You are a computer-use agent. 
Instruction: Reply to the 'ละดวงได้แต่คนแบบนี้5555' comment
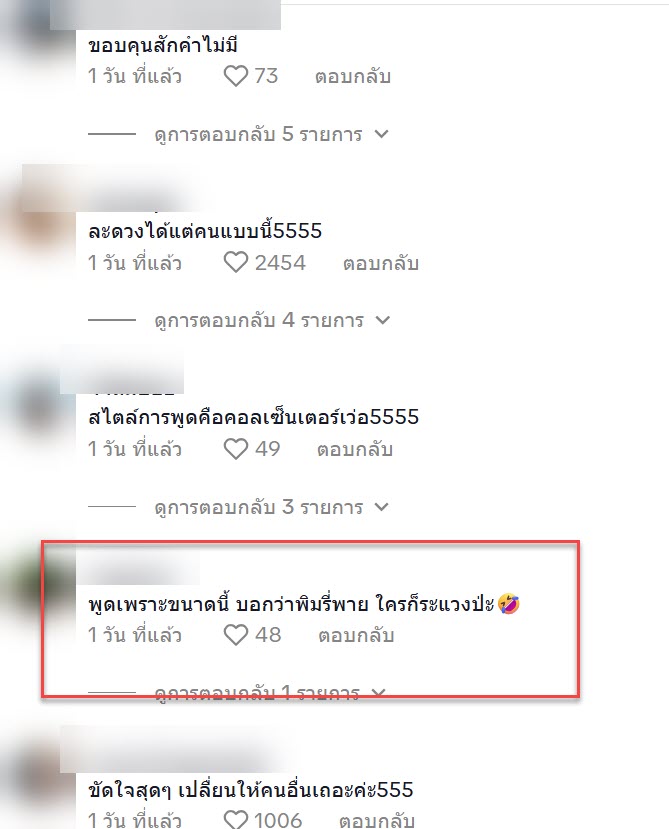pos(381,263)
